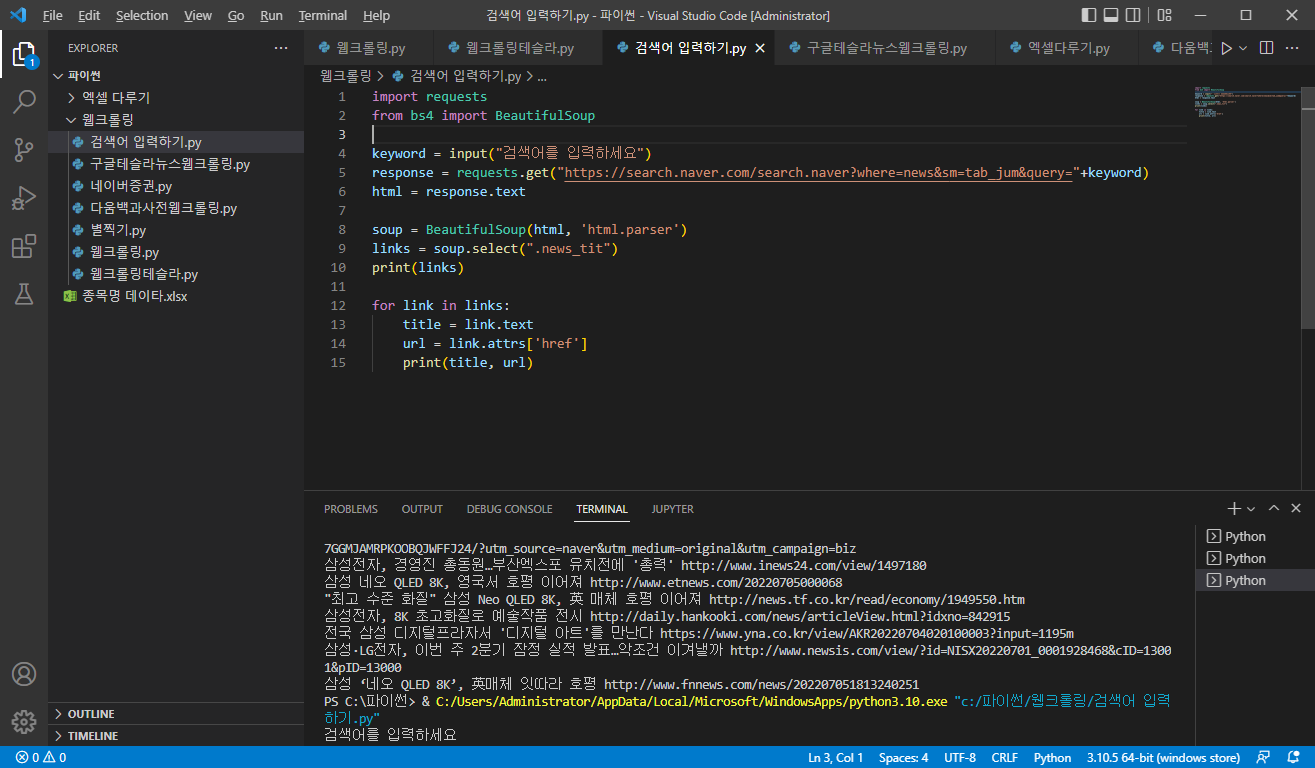Select Python interpreter 3.10.5 64-bit
This screenshot has width=1315, height=768.
[x=1163, y=758]
